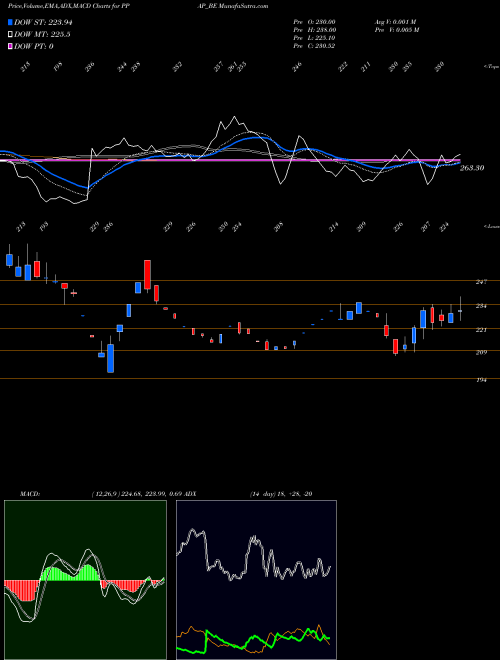Click the 'Pre C: 230.52' close value

pyautogui.click(x=314, y=46)
